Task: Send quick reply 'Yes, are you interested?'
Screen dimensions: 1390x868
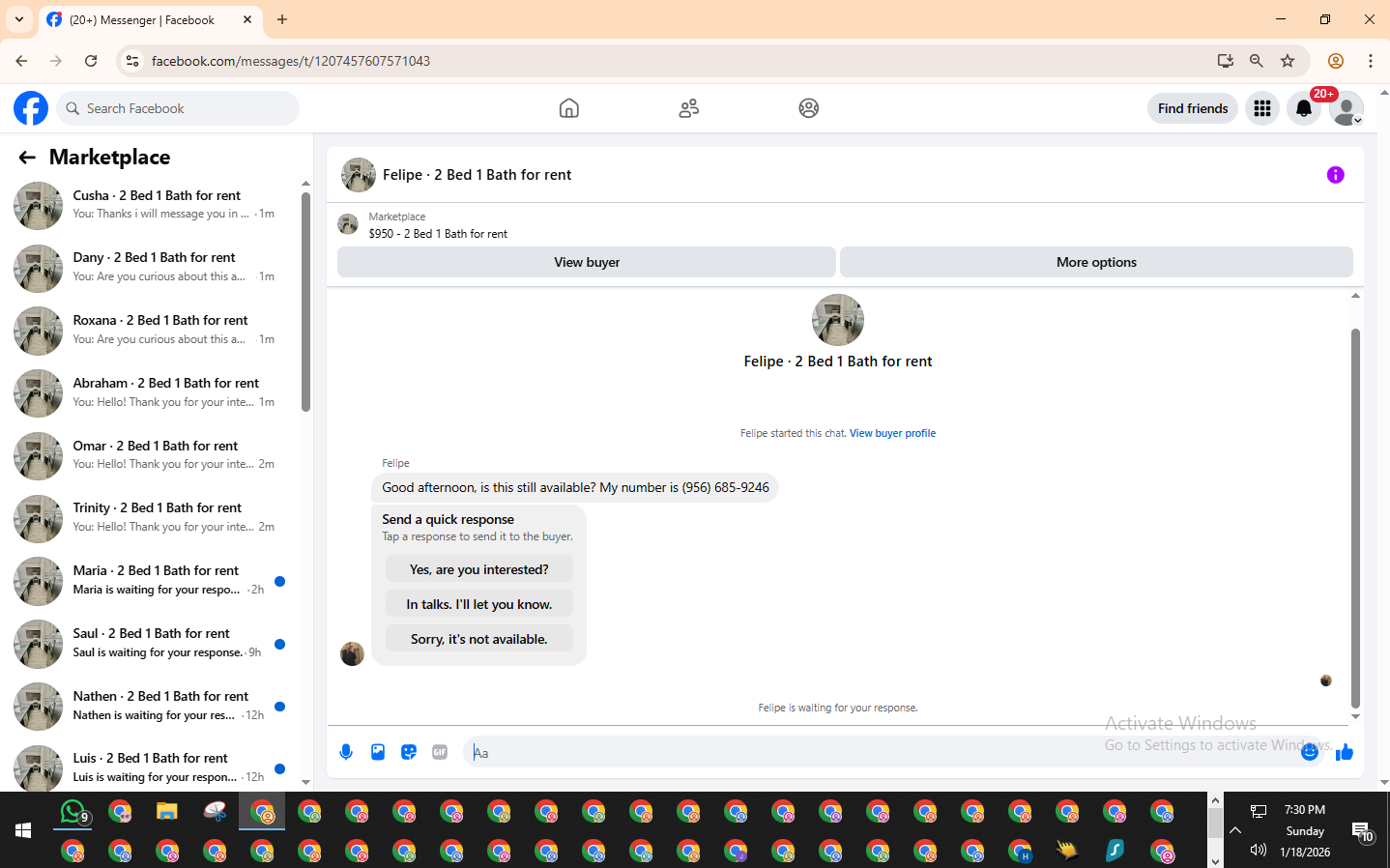Action: tap(478, 569)
